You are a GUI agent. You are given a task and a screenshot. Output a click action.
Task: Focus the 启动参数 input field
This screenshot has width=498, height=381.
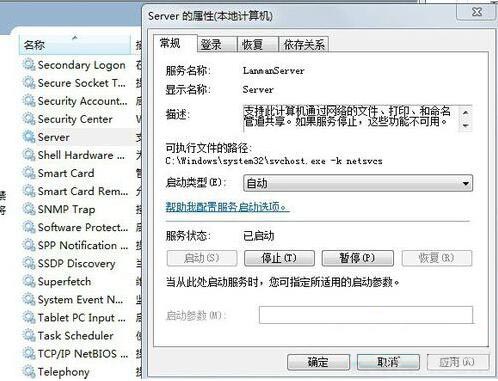click(366, 315)
